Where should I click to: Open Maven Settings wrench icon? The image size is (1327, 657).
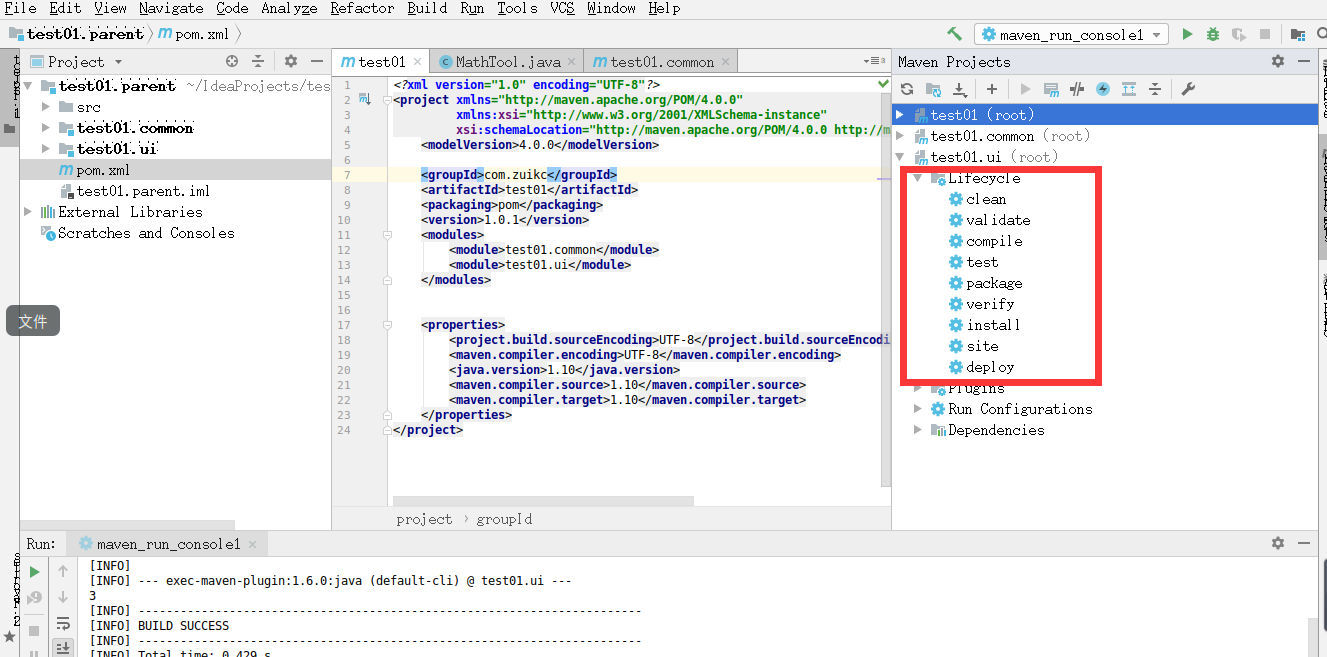pyautogui.click(x=1188, y=89)
